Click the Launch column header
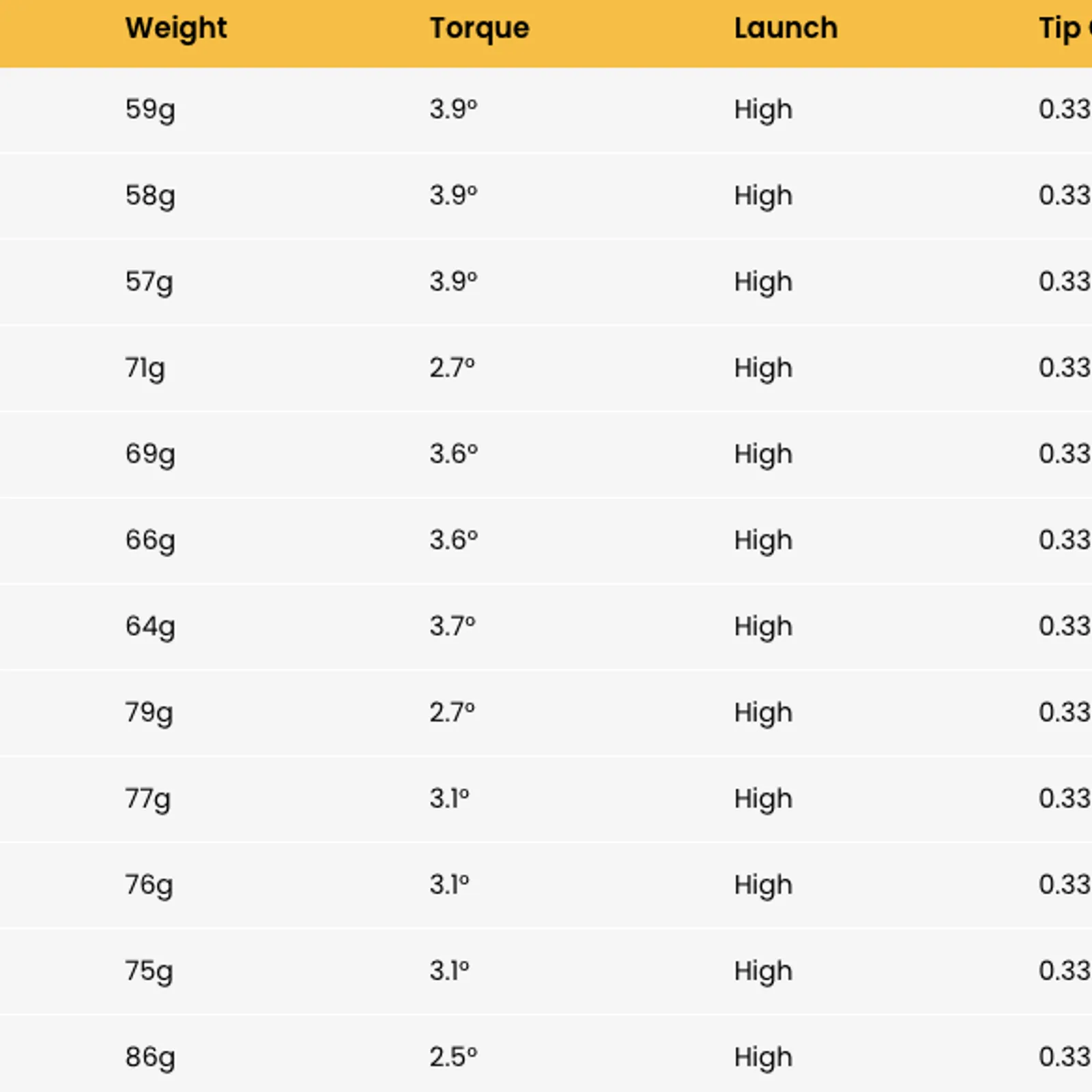1092x1092 pixels. click(x=786, y=29)
